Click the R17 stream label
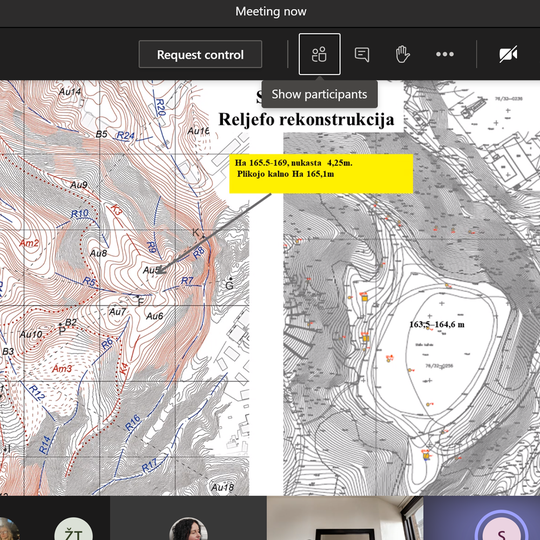Screen dimensions: 540x540 point(149,466)
